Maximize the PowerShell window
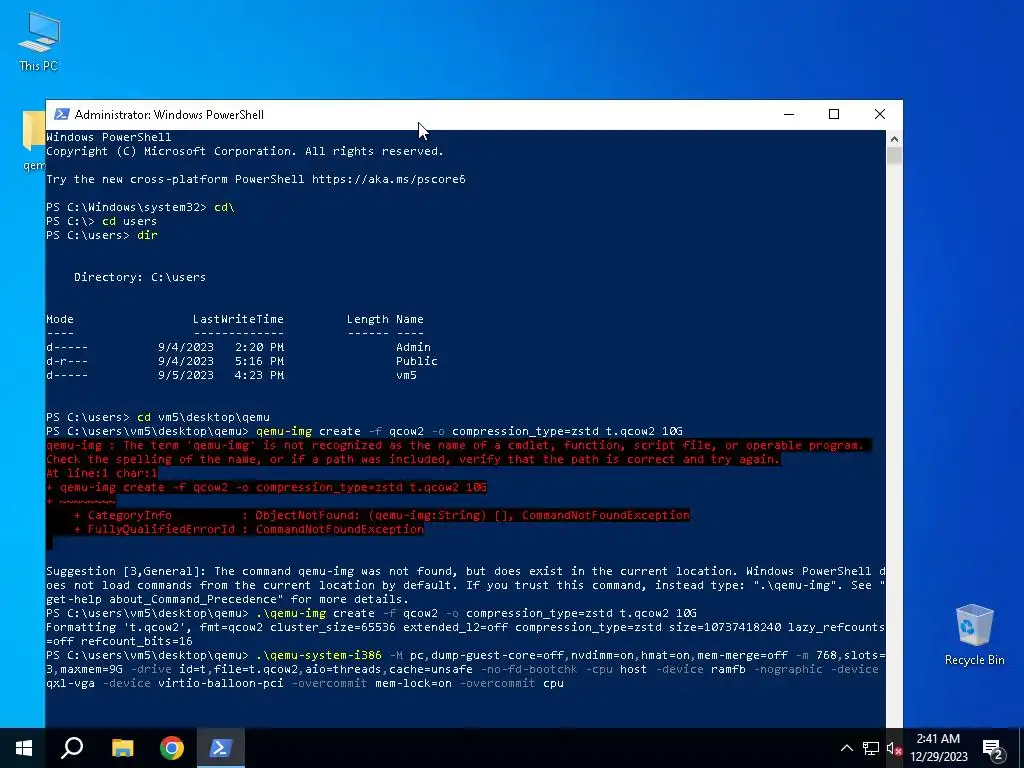1024x768 pixels. point(834,114)
